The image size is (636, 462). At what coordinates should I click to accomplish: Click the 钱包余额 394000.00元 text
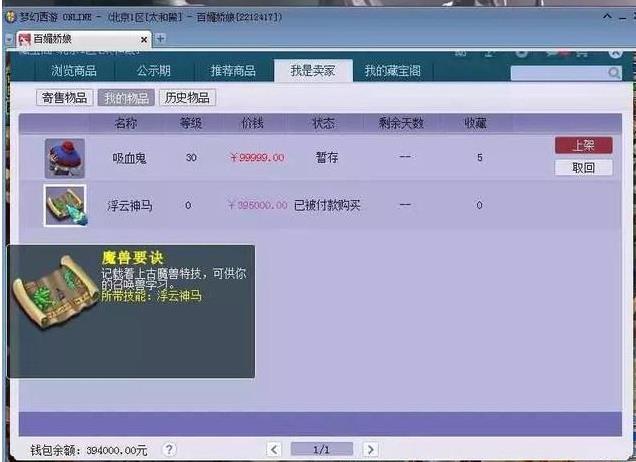click(89, 450)
